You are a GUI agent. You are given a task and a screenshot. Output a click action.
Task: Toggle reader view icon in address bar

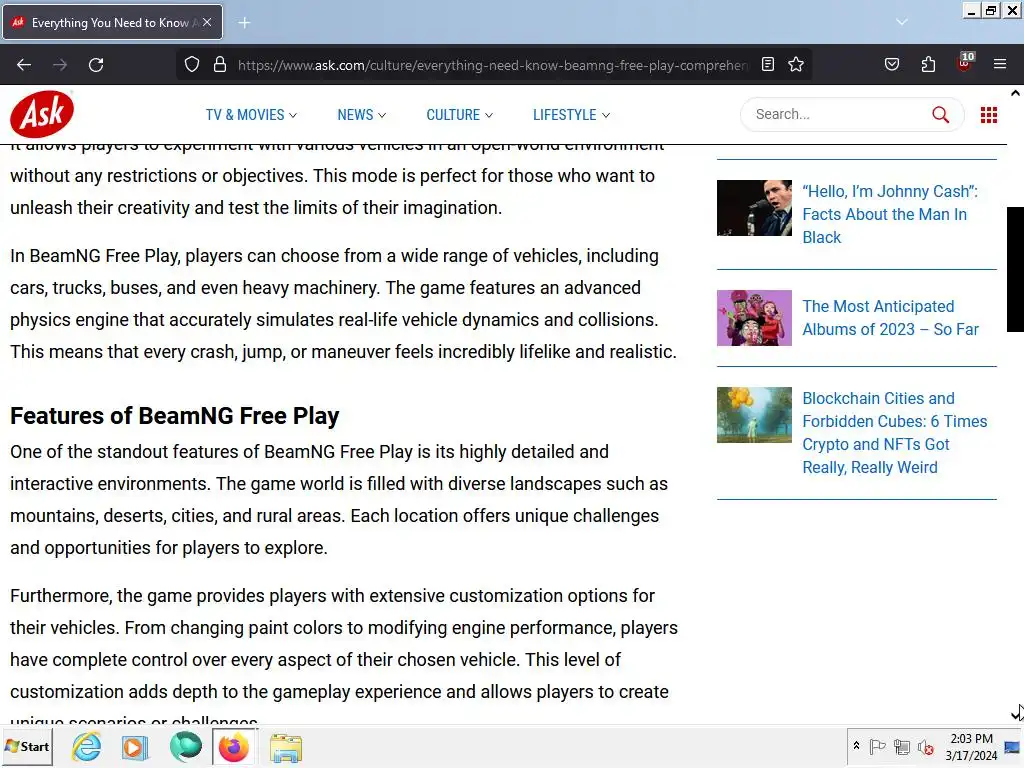pyautogui.click(x=768, y=65)
